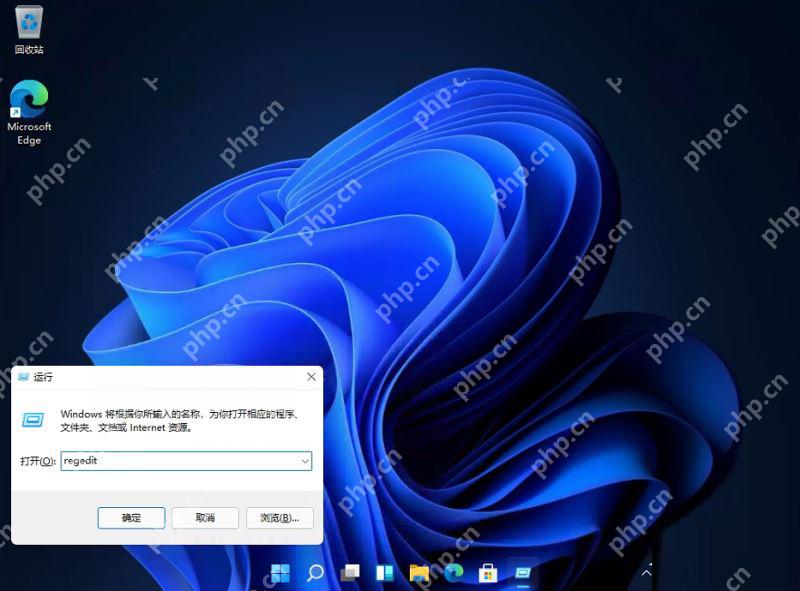
Task: Open the Windows Start menu
Action: [280, 573]
